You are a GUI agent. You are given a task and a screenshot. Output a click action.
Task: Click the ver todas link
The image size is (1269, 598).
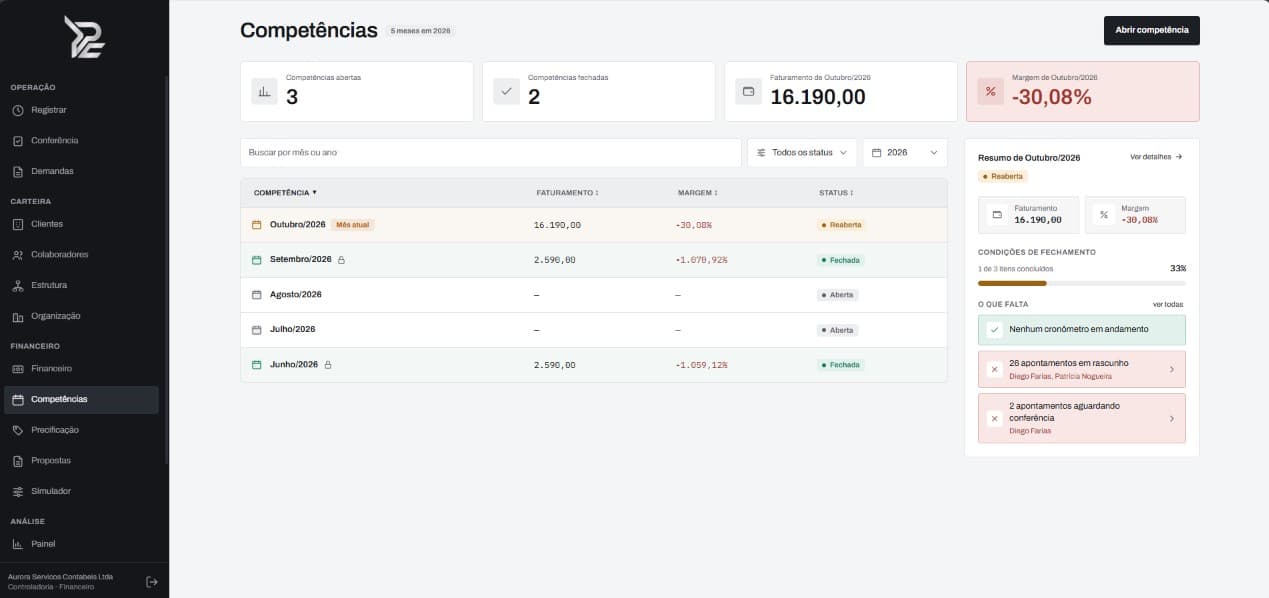pyautogui.click(x=1168, y=304)
